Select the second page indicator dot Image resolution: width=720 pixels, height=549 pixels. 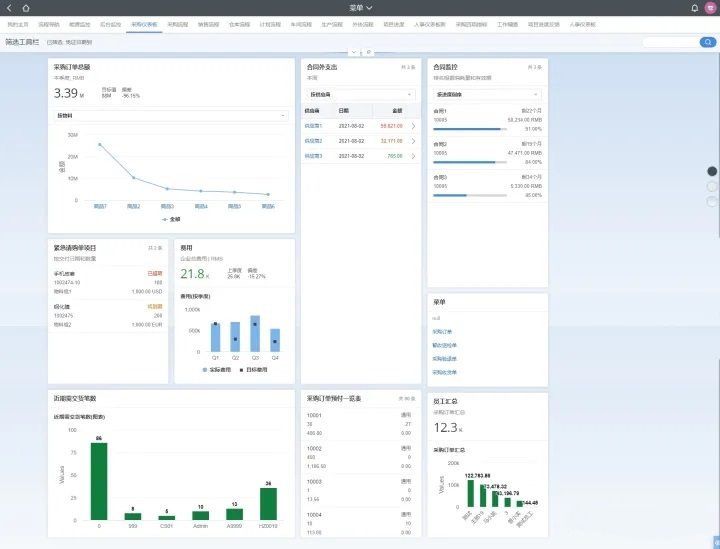pos(712,186)
